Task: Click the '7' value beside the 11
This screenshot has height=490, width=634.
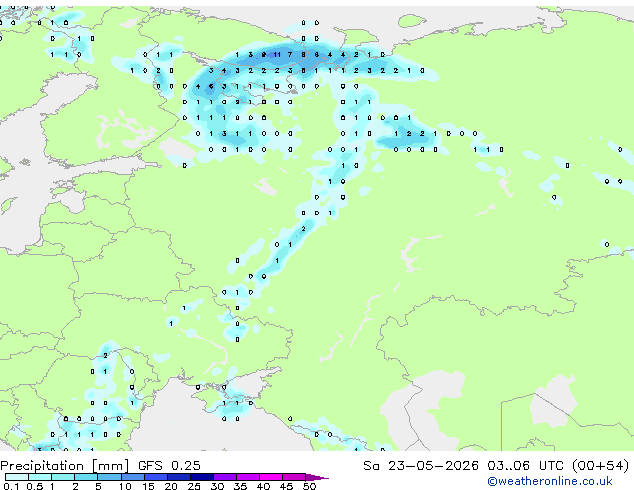Action: tap(290, 55)
